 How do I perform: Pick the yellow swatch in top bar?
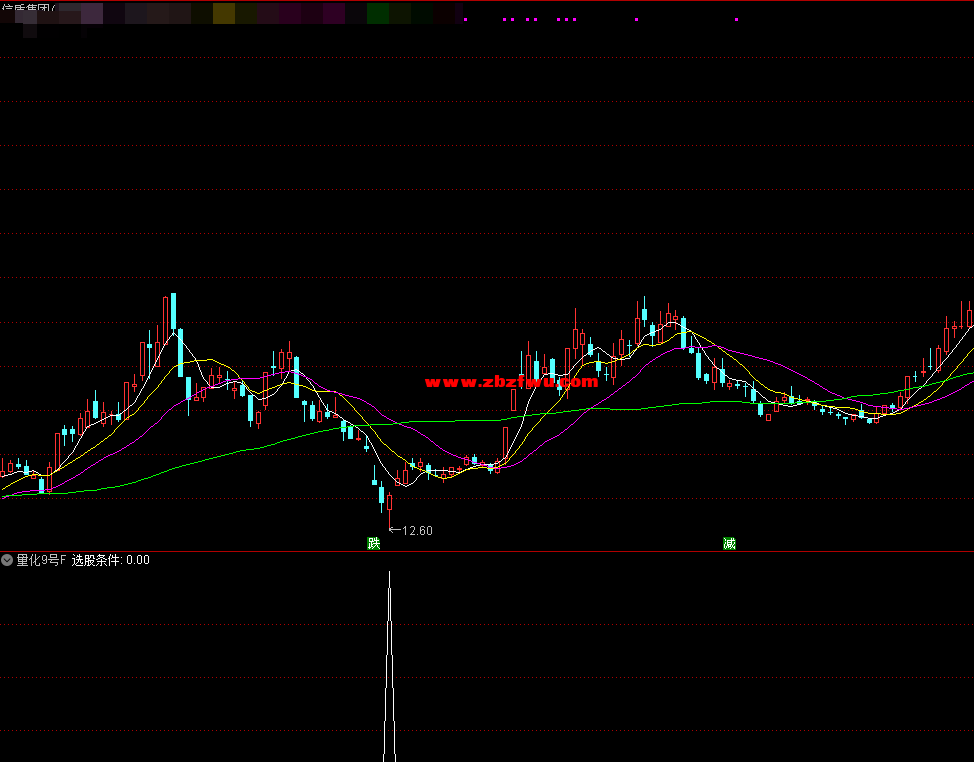pos(223,13)
